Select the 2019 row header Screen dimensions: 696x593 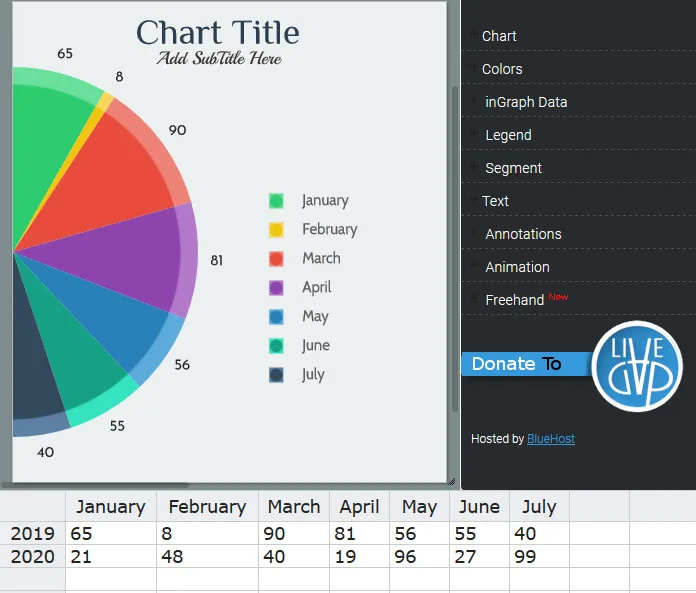[33, 534]
